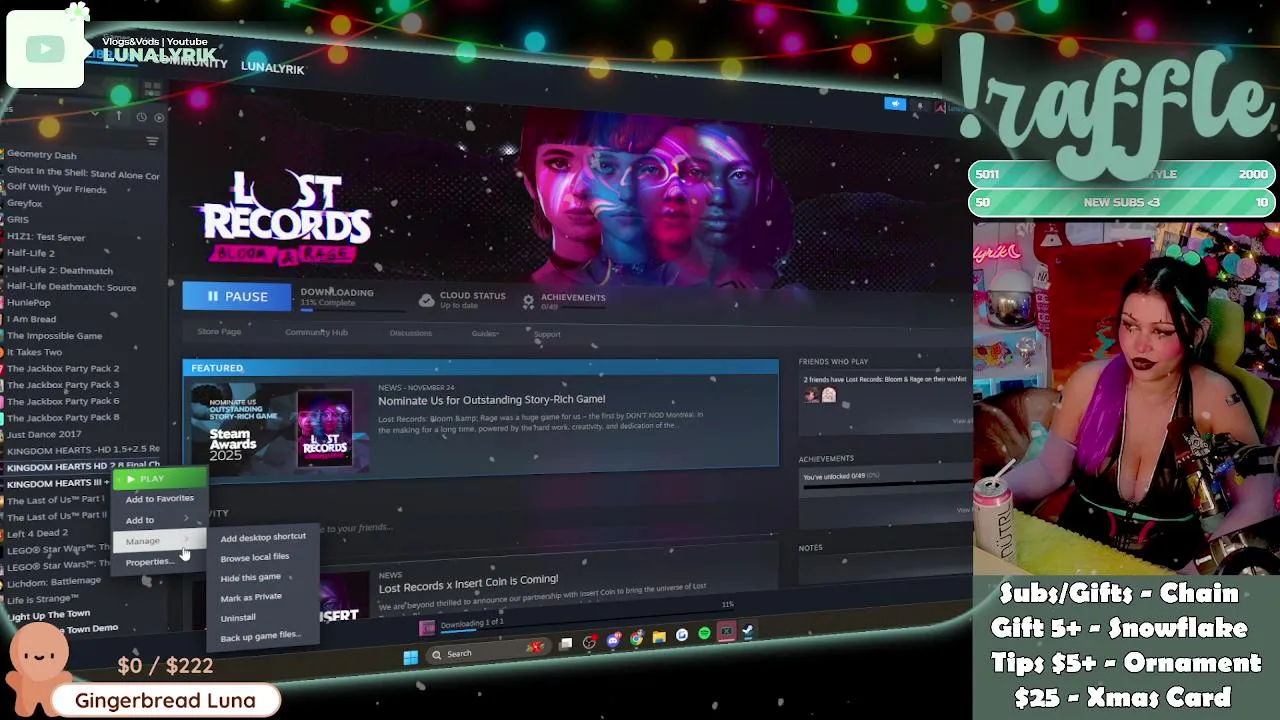
Task: Select HuniePop in the library
Action: click(29, 302)
